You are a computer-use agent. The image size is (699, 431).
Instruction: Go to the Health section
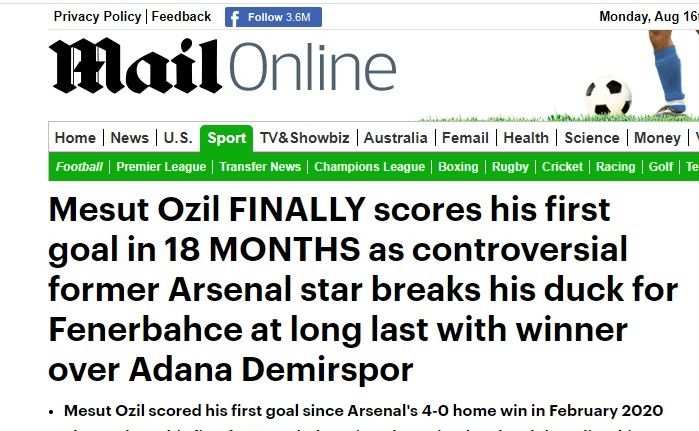tap(526, 138)
